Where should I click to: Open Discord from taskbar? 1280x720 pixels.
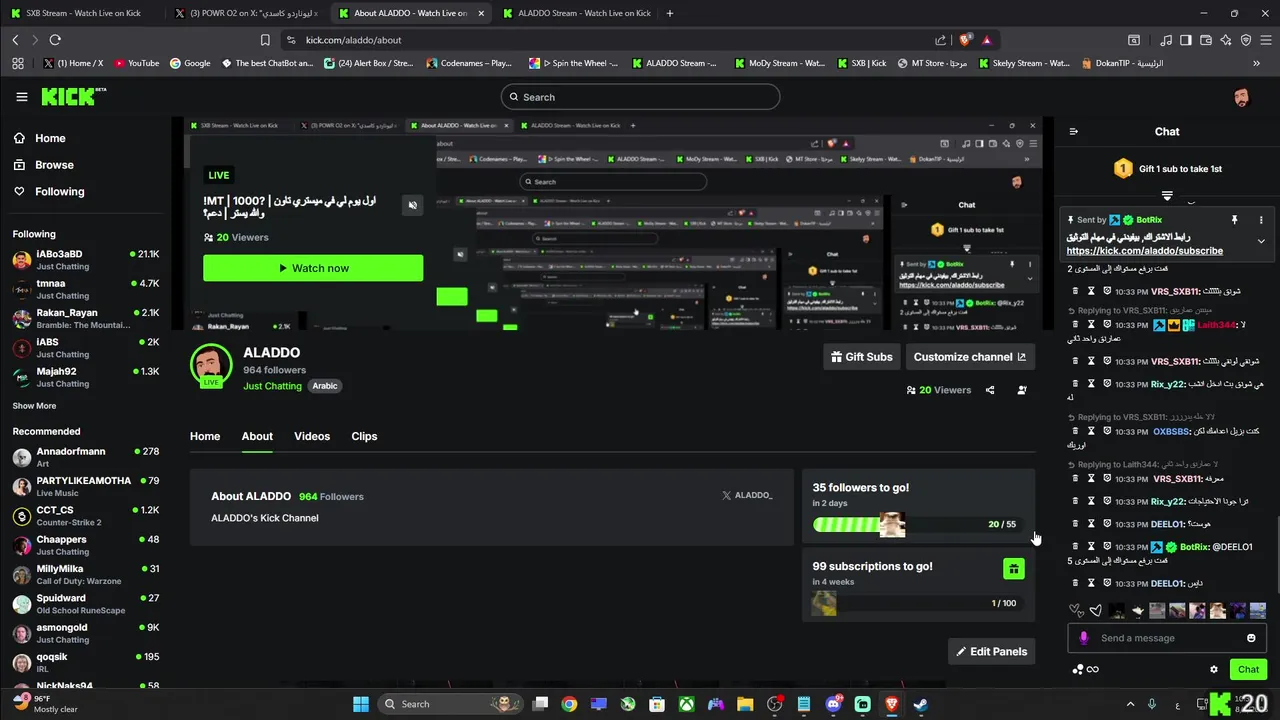pyautogui.click(x=834, y=704)
